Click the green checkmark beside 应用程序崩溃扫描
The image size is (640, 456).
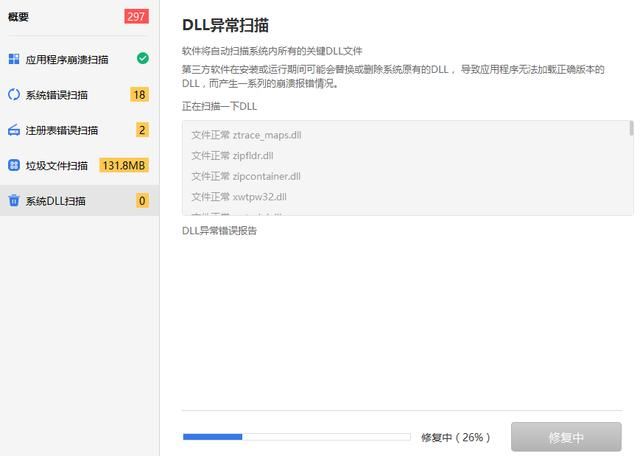[143, 58]
